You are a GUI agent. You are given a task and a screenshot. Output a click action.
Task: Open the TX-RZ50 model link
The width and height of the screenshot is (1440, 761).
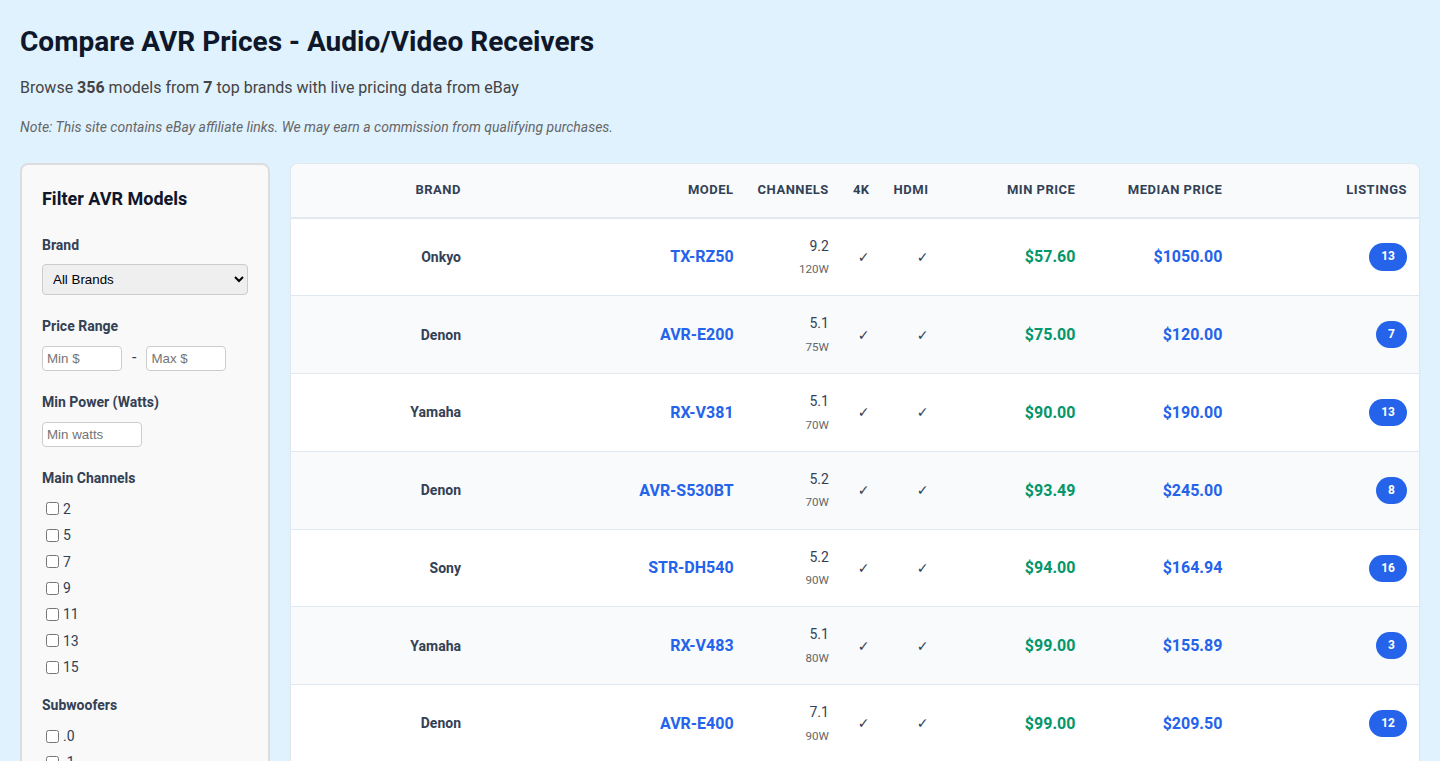pyautogui.click(x=702, y=257)
